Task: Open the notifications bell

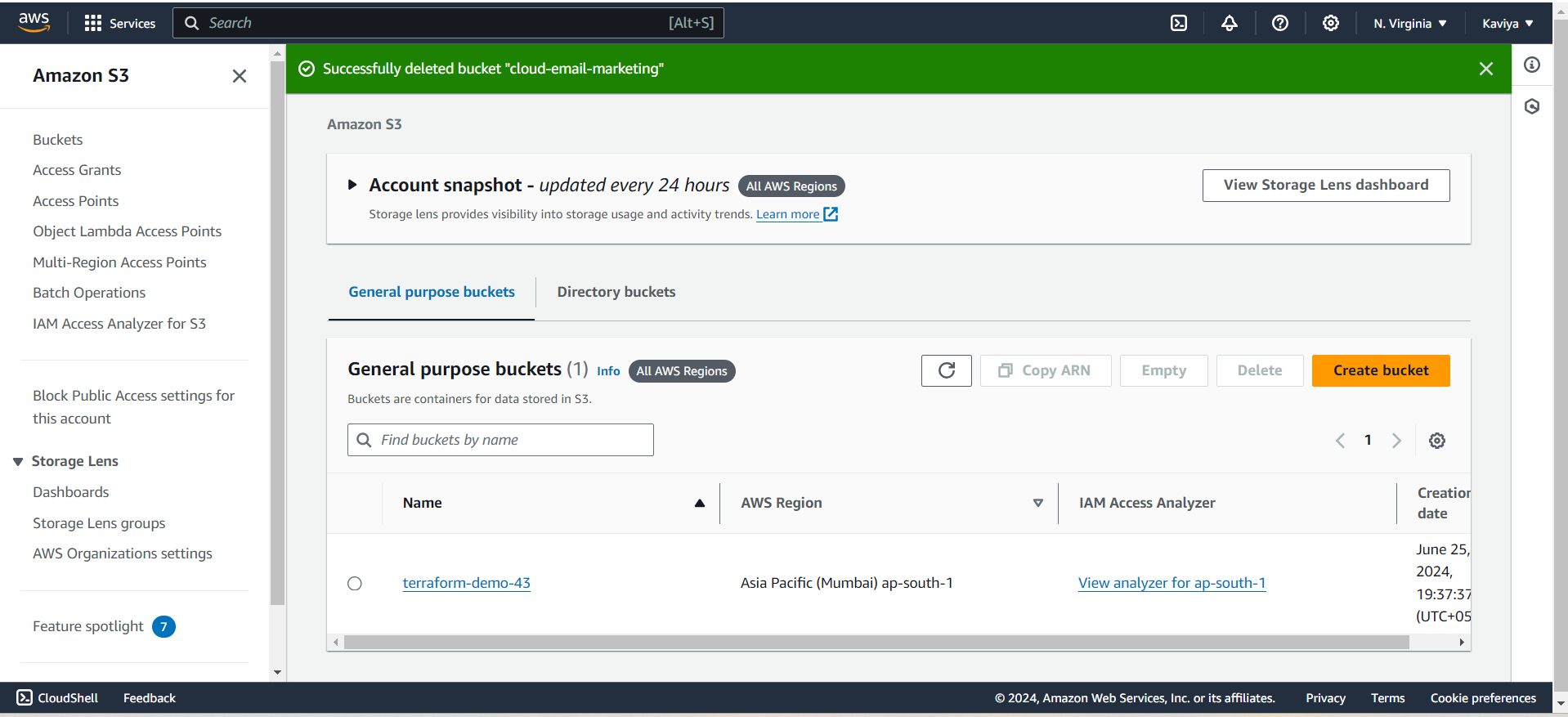Action: (1230, 23)
